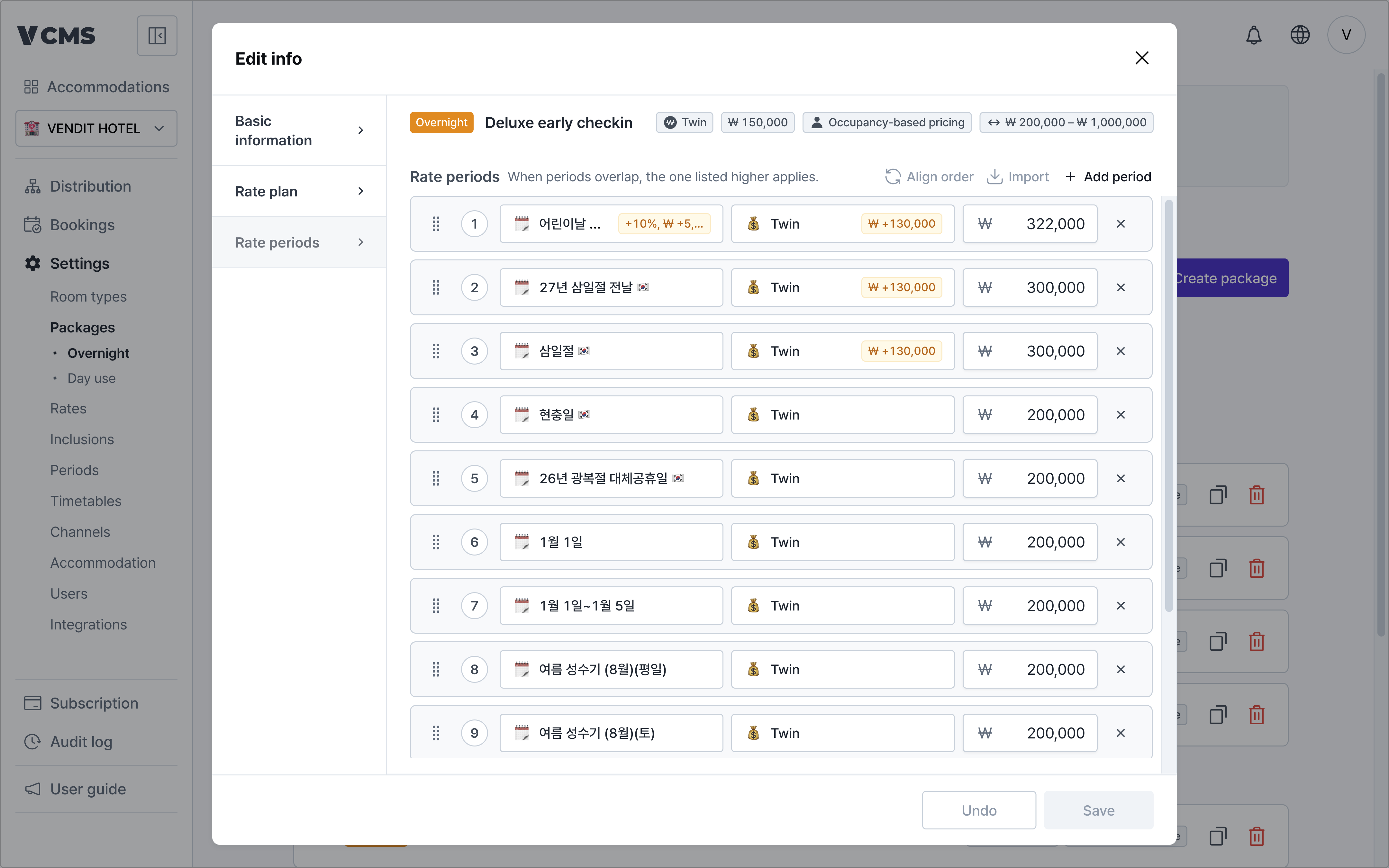Open period selector 27년 삼일절 전날

tap(611, 288)
